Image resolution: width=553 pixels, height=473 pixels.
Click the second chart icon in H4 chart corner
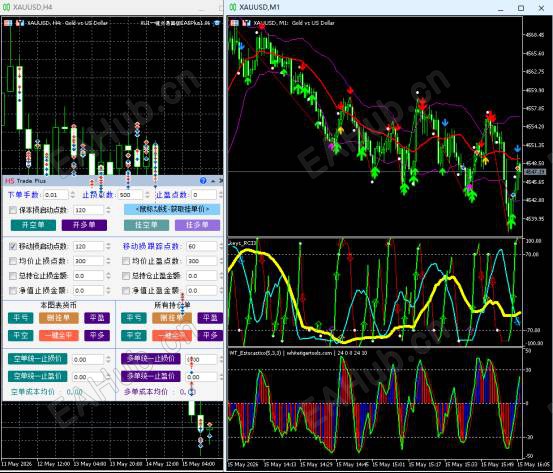pyautogui.click(x=20, y=23)
